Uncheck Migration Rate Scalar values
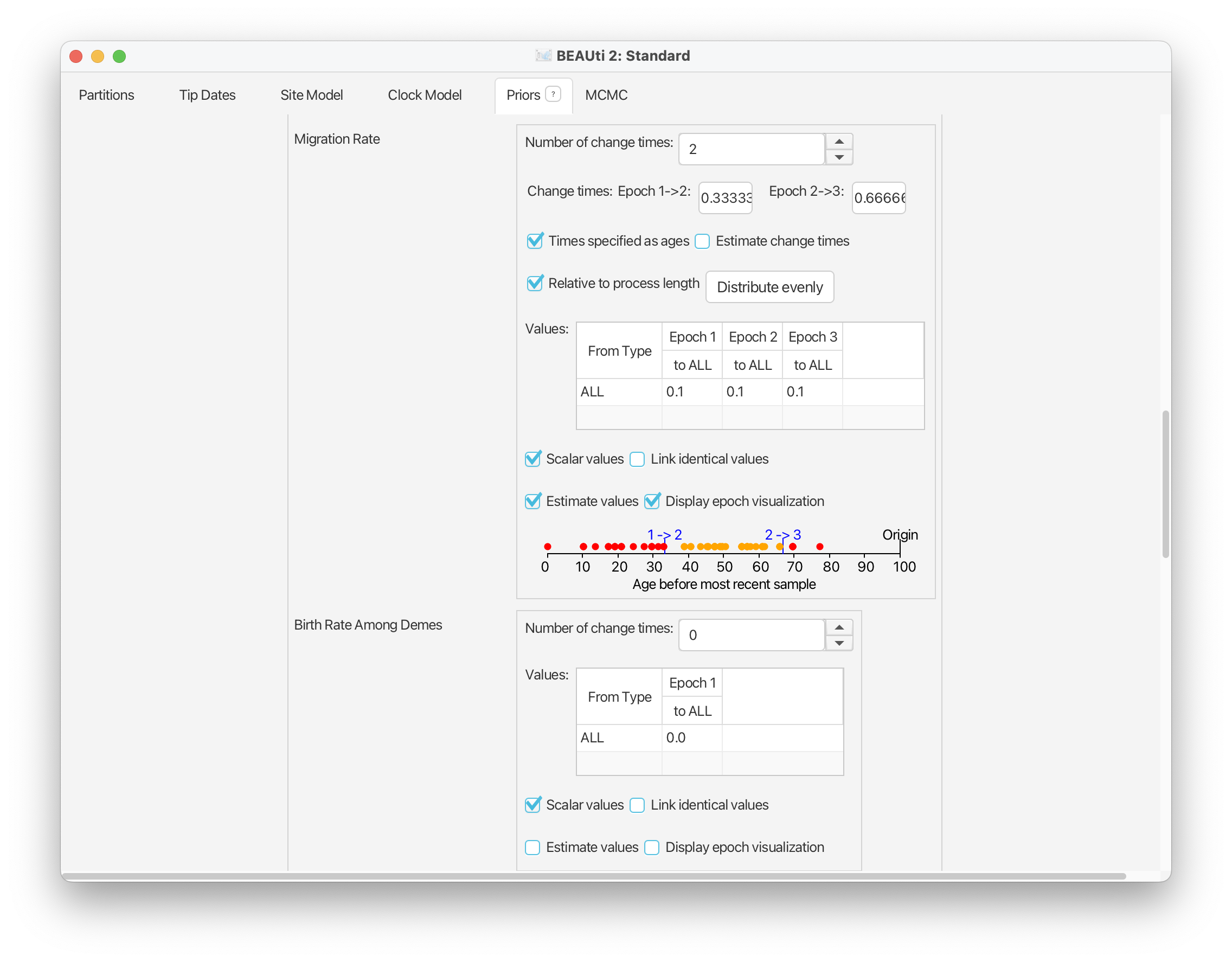This screenshot has width=1232, height=962. [532, 459]
